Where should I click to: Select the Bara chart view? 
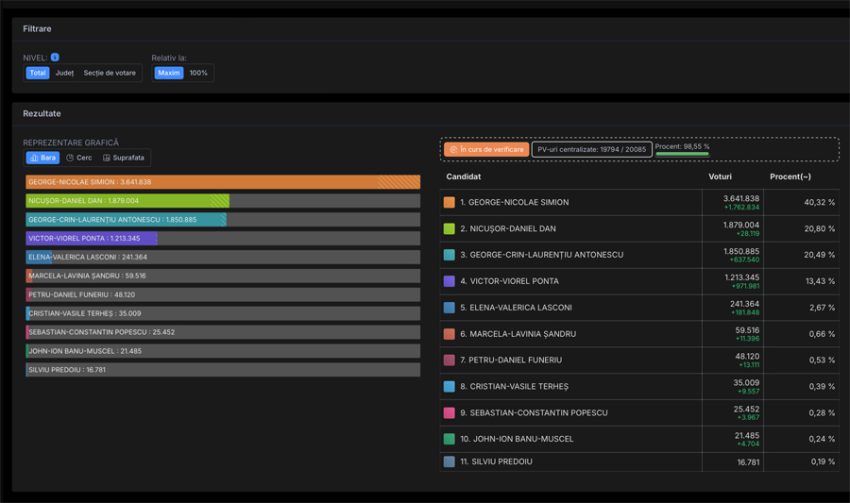43,158
